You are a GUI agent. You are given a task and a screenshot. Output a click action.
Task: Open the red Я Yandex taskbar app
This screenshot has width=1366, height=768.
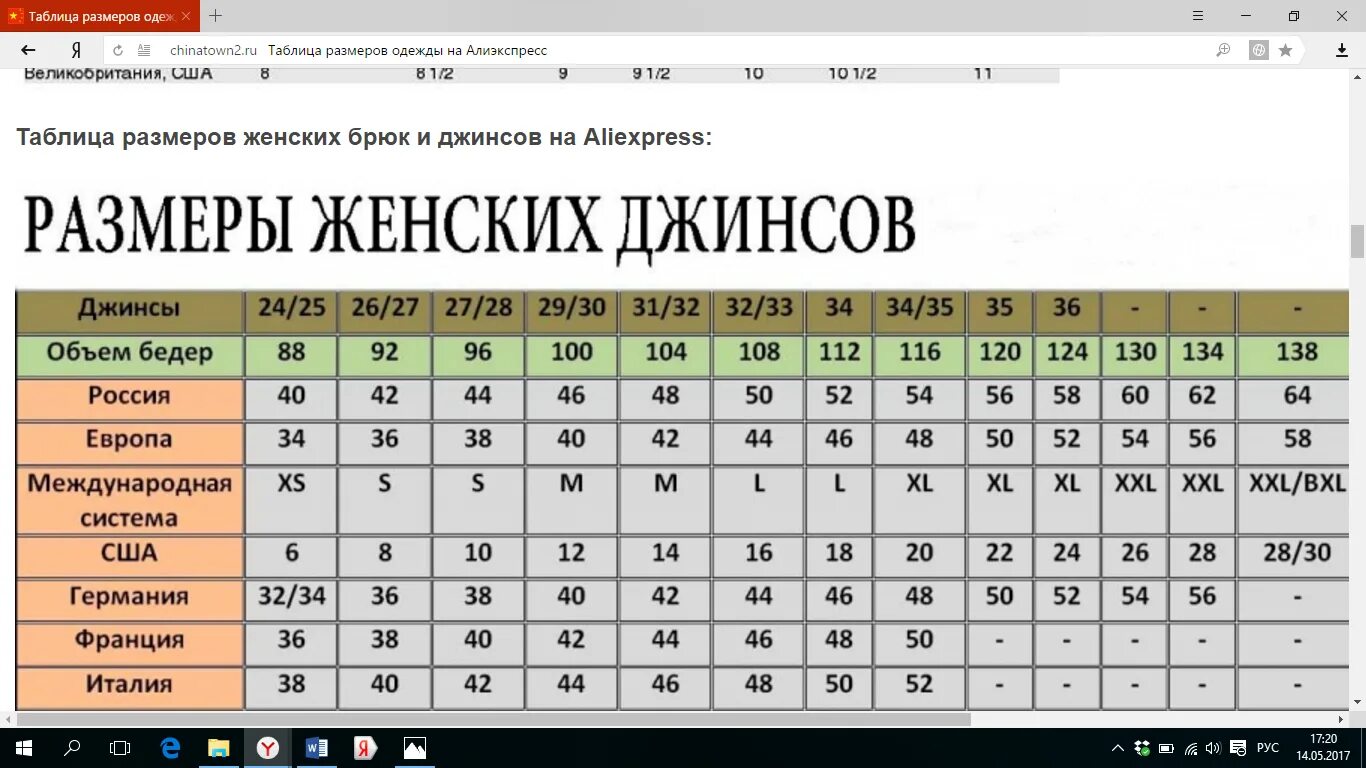coord(365,748)
